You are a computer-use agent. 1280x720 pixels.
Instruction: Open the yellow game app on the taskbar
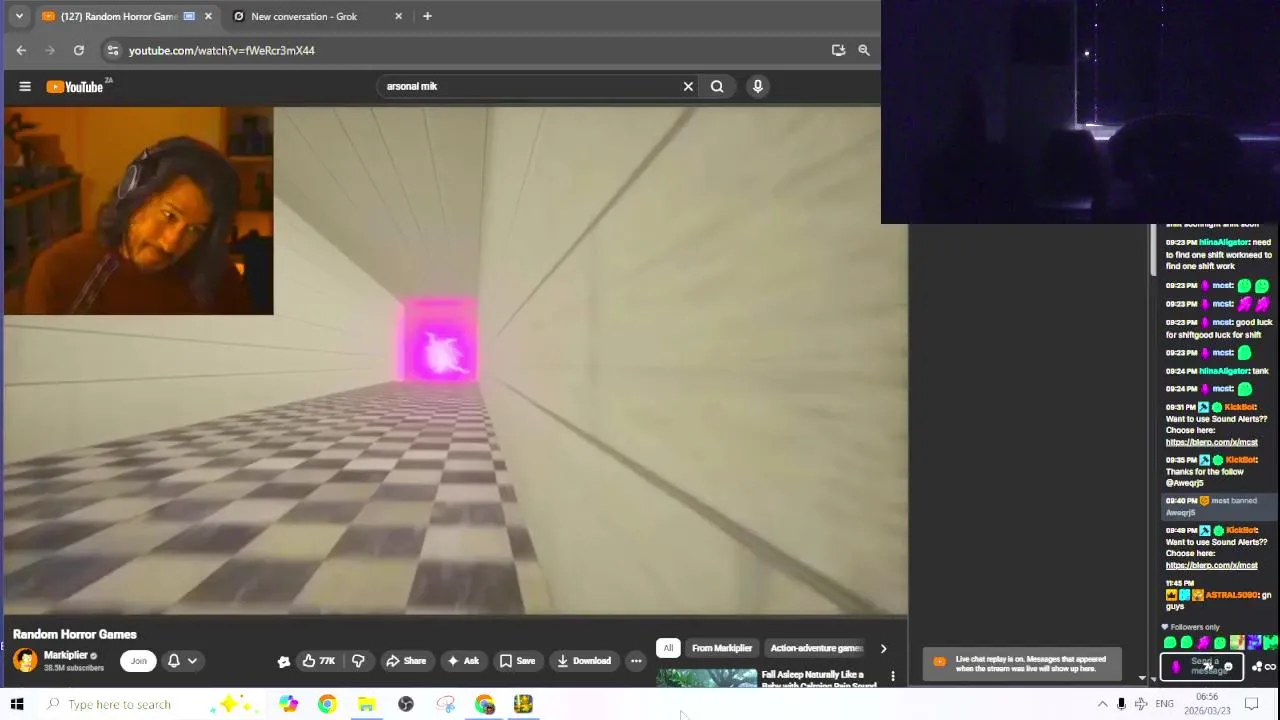coord(523,704)
